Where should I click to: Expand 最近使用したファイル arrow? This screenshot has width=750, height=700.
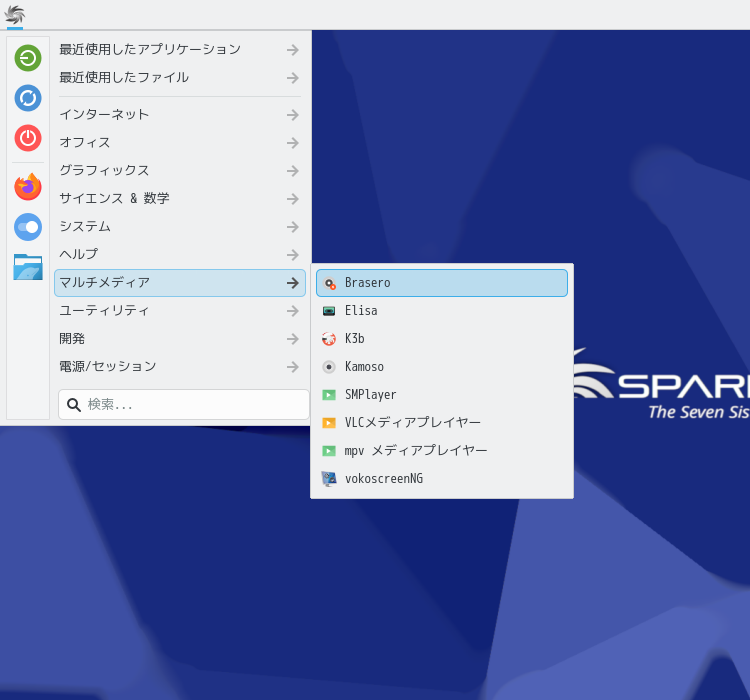(x=293, y=78)
